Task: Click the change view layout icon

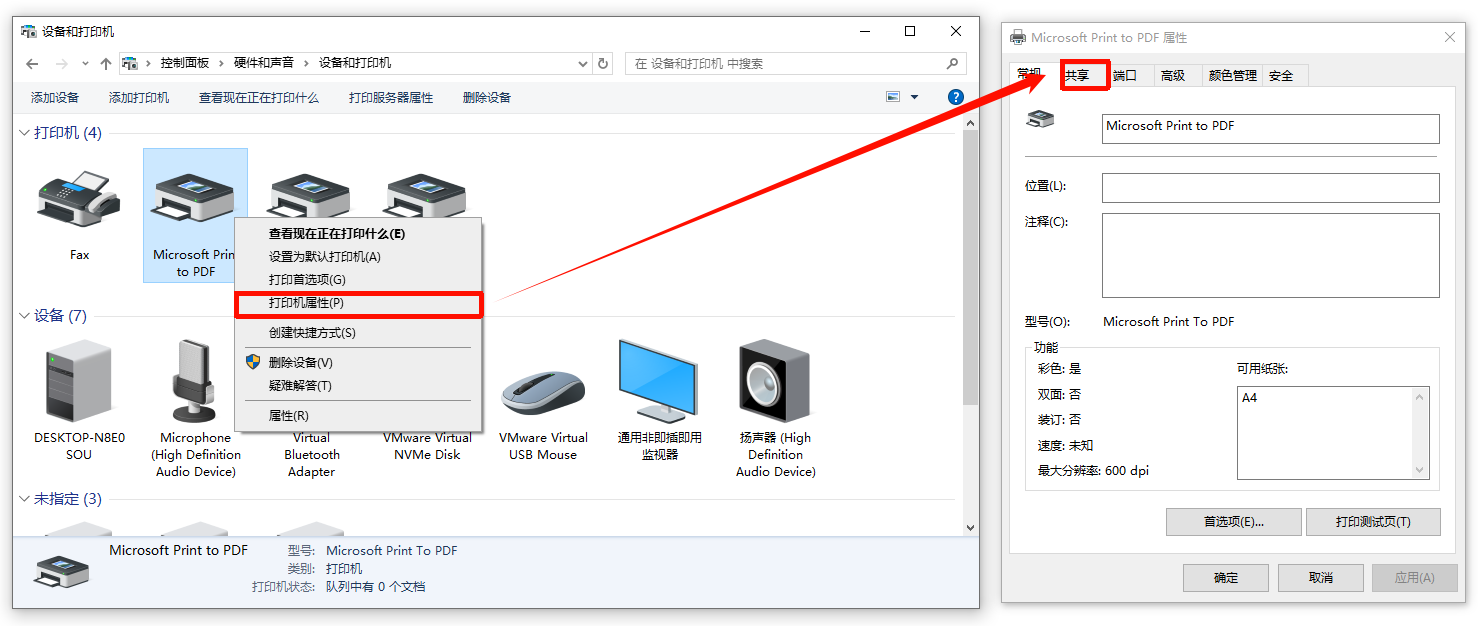Action: click(893, 97)
